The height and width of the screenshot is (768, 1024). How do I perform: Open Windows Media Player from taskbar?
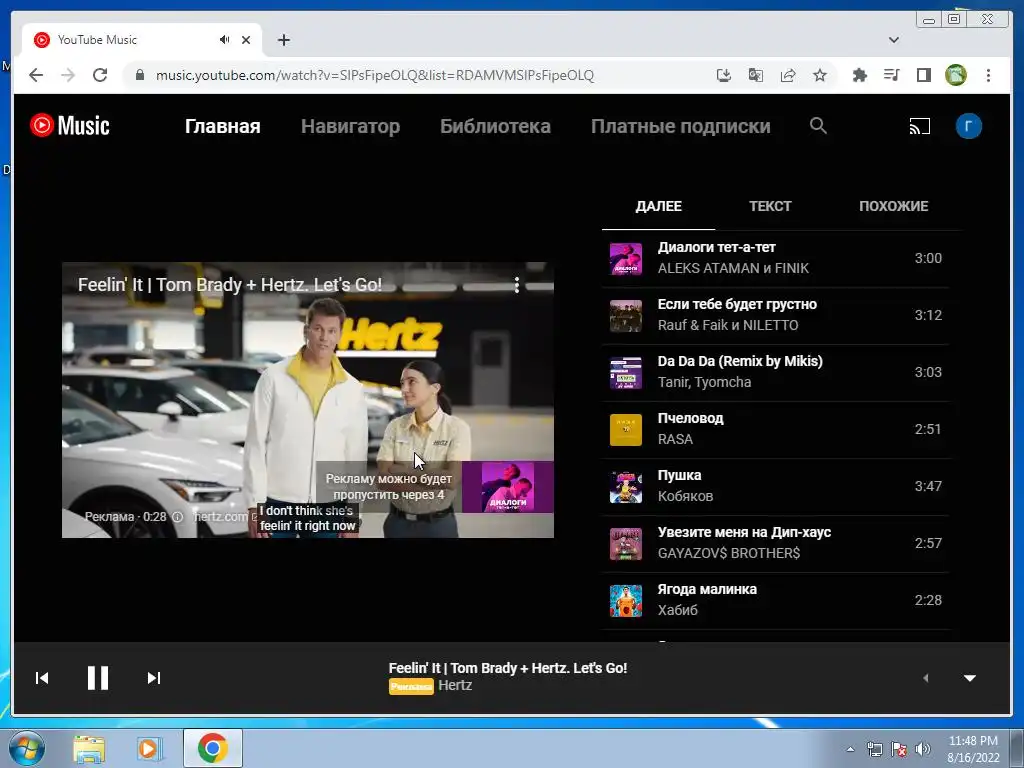point(150,748)
